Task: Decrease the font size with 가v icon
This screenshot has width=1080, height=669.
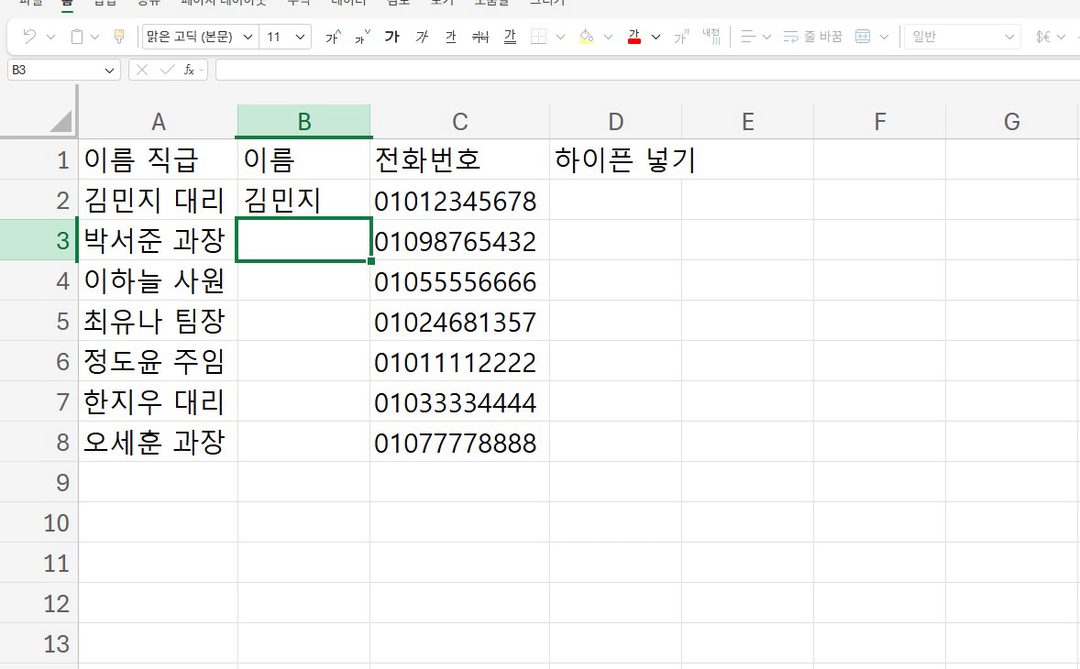Action: tap(362, 37)
